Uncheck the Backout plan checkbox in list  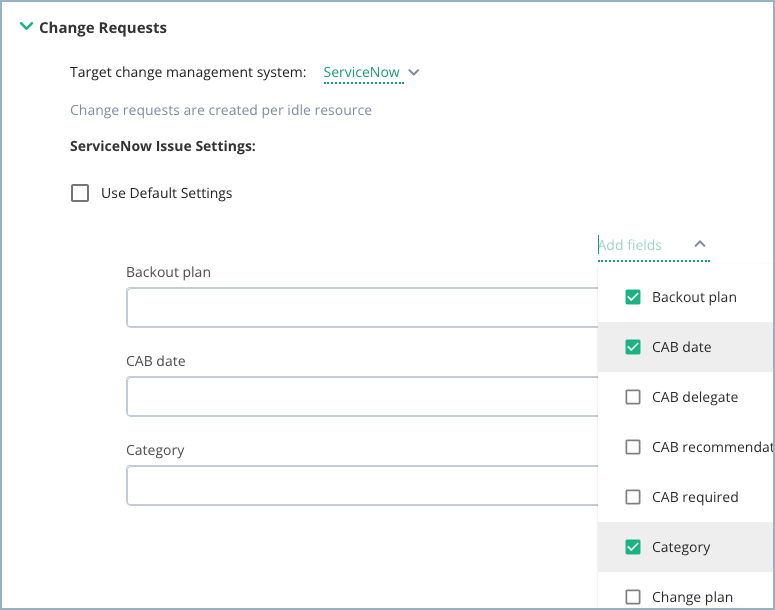(633, 297)
